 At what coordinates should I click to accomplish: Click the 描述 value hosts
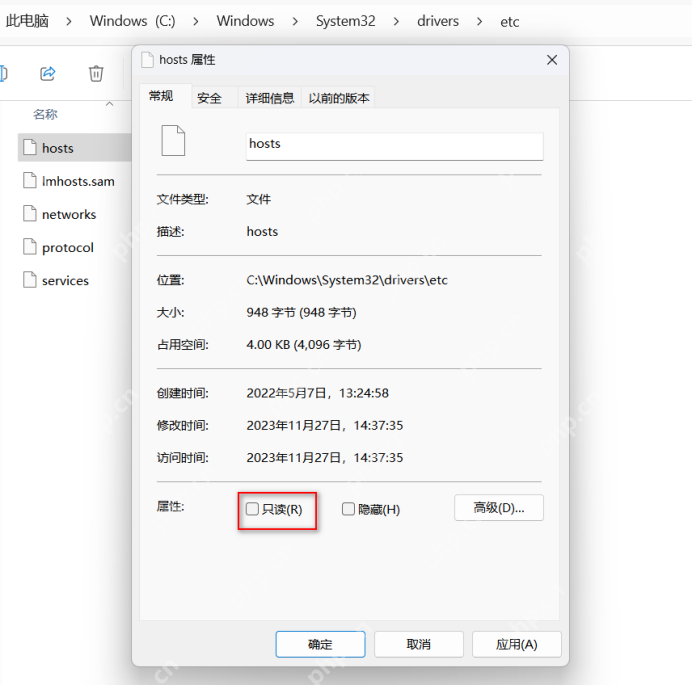262,232
